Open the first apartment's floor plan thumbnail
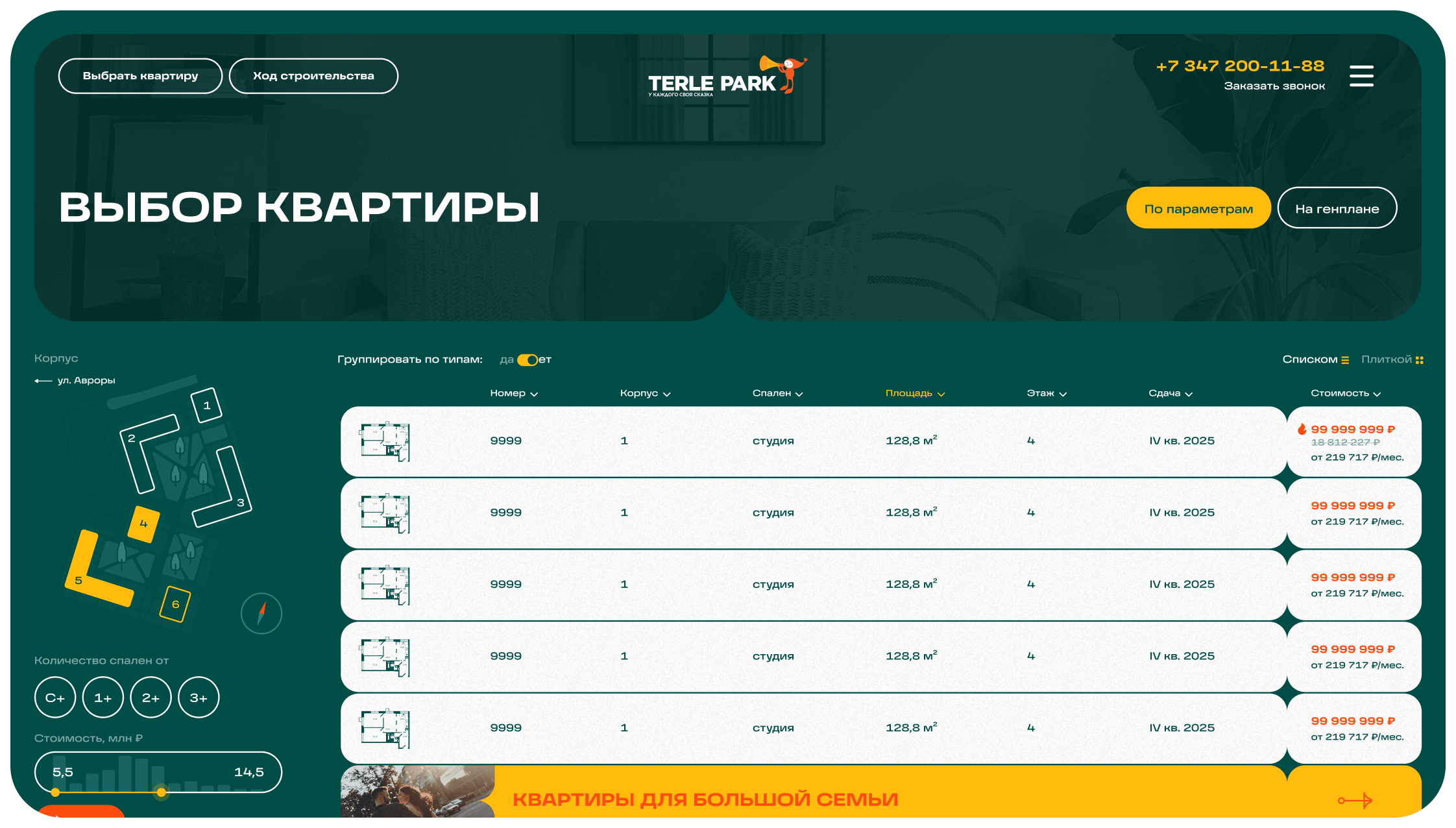Screen dimensions: 1456x828 click(385, 441)
